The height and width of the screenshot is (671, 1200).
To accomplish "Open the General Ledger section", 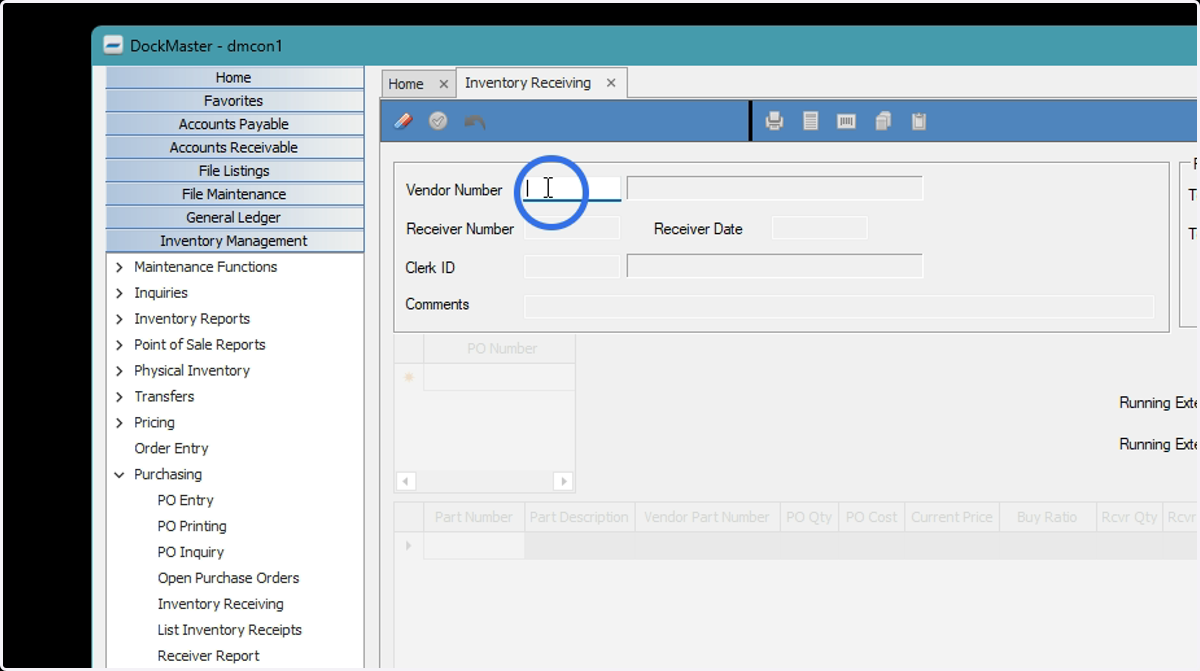I will click(234, 217).
